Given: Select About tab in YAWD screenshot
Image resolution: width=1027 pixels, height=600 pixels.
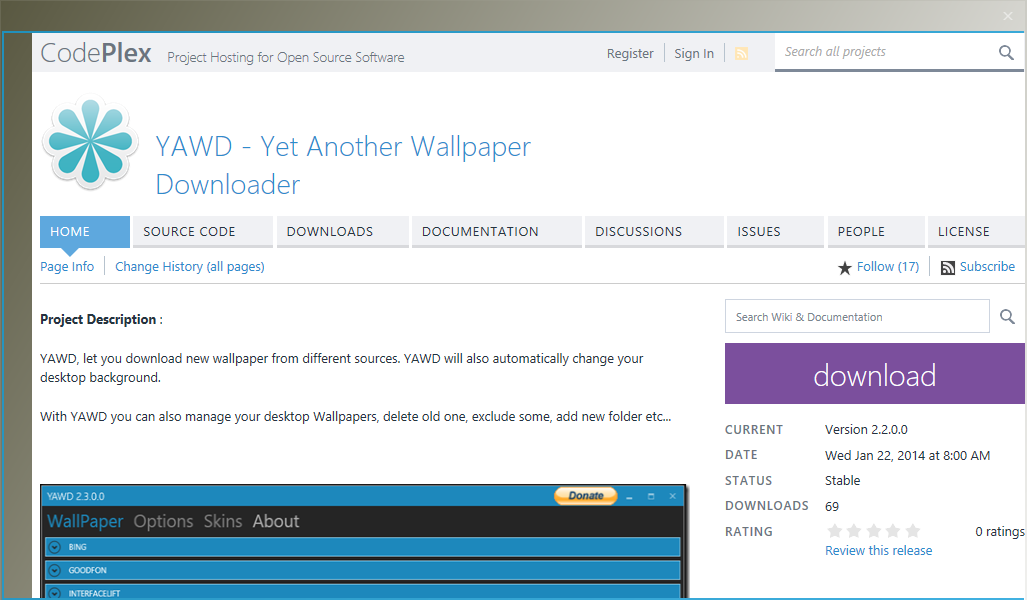Looking at the screenshot, I should click(276, 521).
